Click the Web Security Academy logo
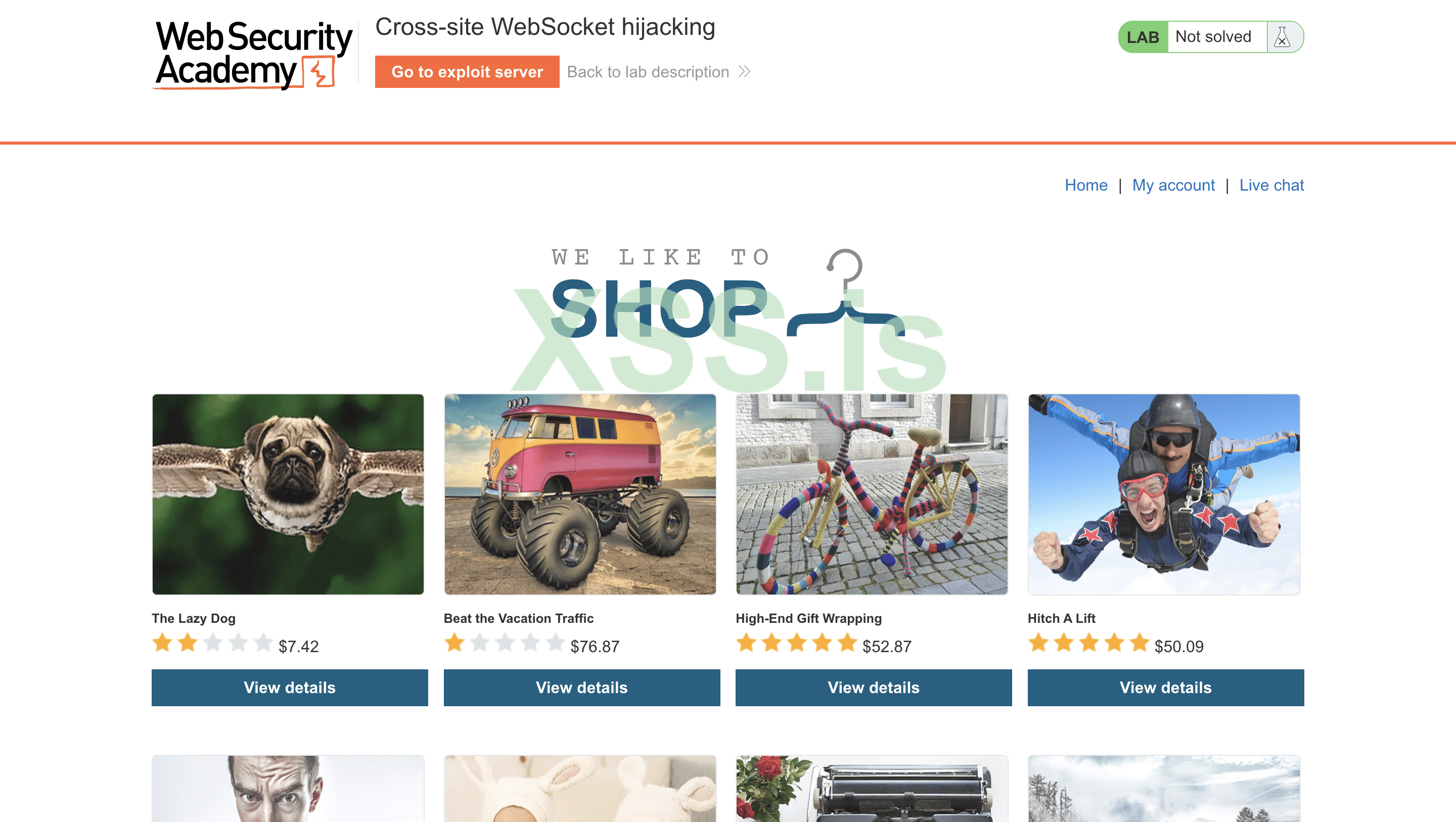 253,54
